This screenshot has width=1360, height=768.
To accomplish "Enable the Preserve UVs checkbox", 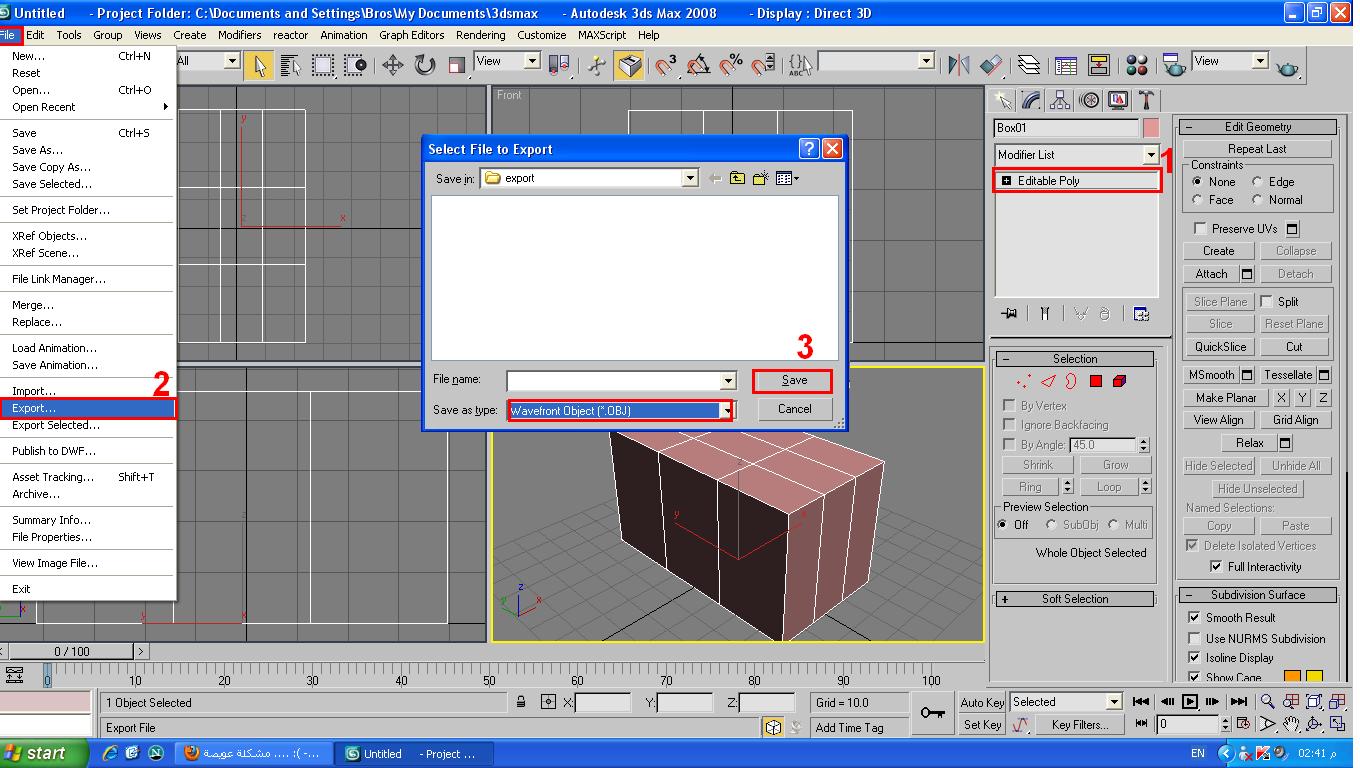I will click(x=1201, y=229).
